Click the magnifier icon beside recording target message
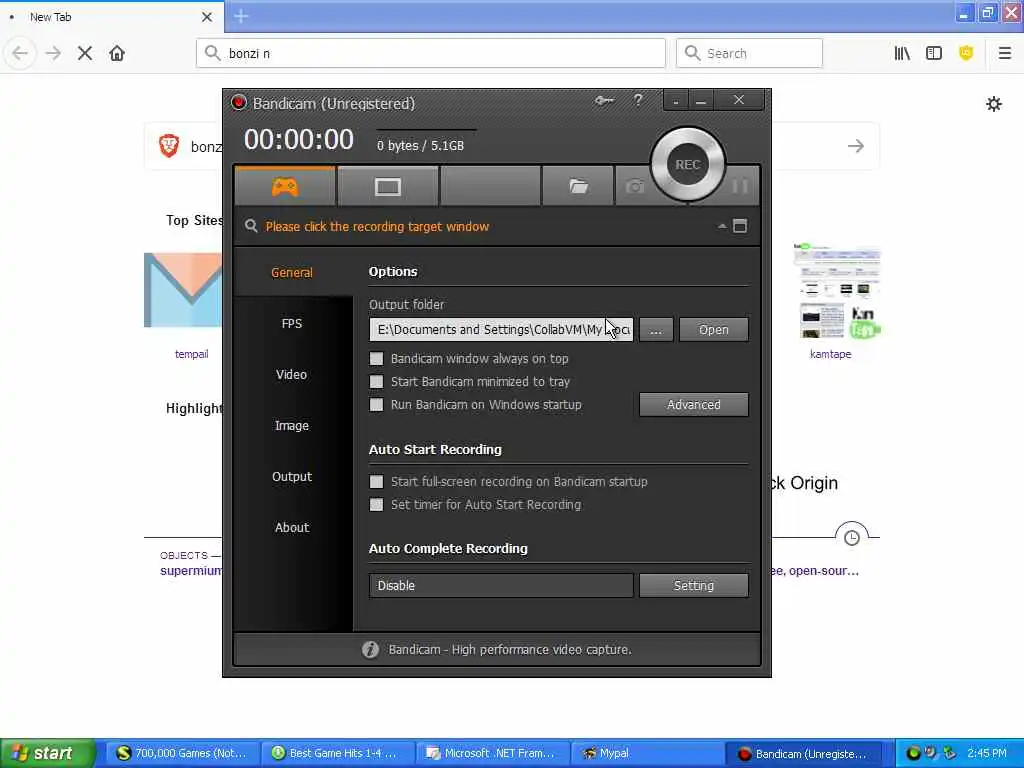The width and height of the screenshot is (1024, 768). [251, 226]
